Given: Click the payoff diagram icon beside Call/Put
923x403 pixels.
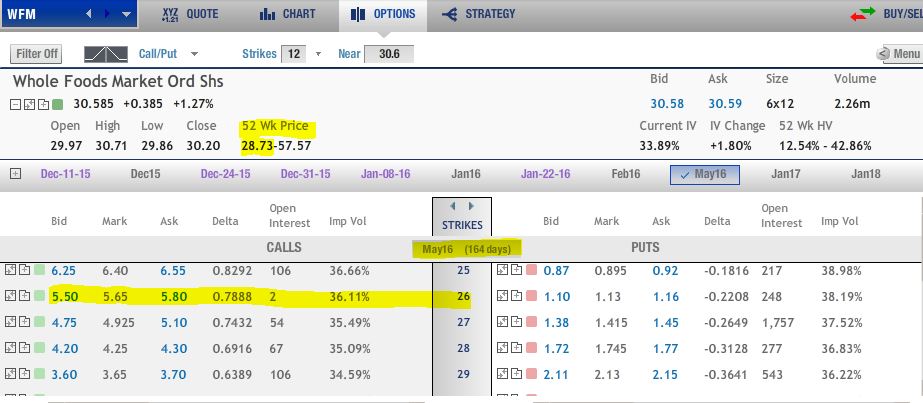Looking at the screenshot, I should click(x=105, y=54).
